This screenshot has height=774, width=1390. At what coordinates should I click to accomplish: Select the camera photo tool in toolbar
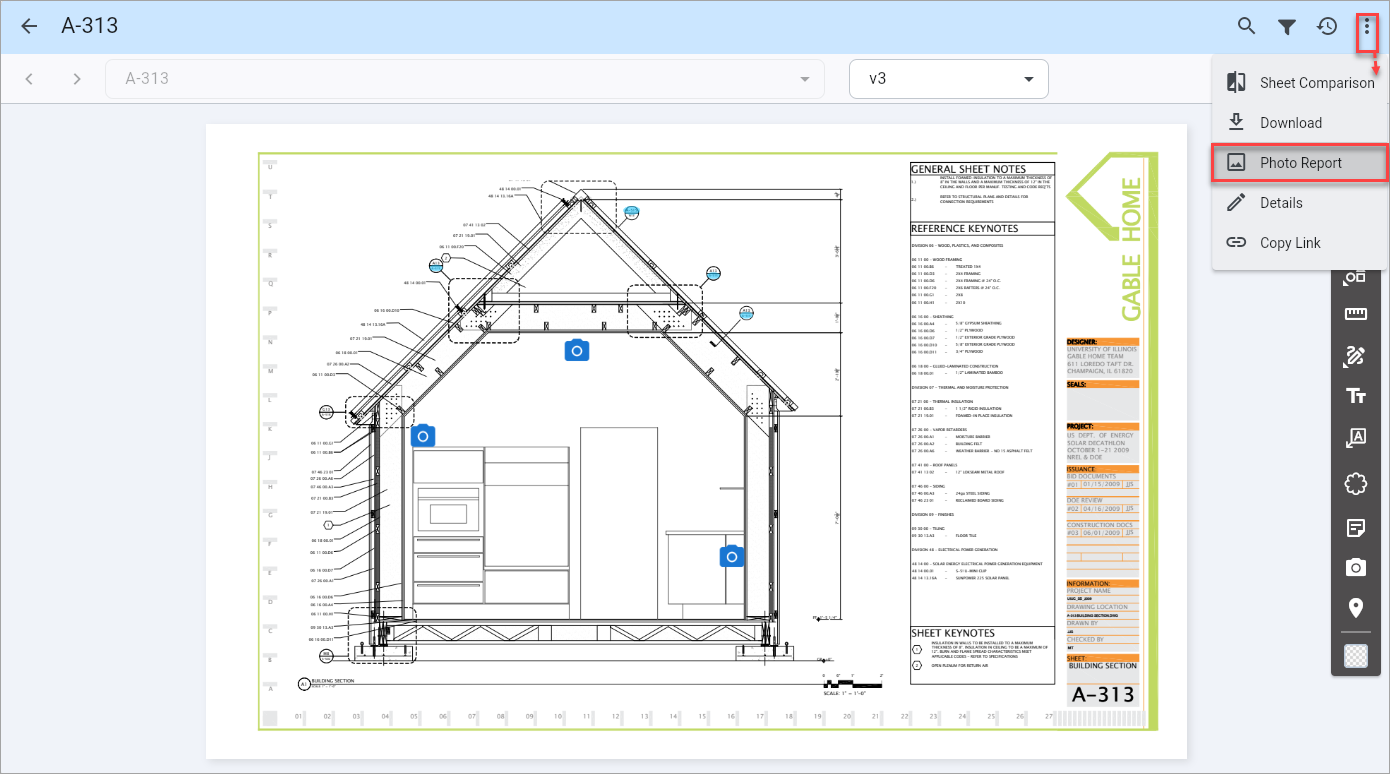click(1356, 567)
